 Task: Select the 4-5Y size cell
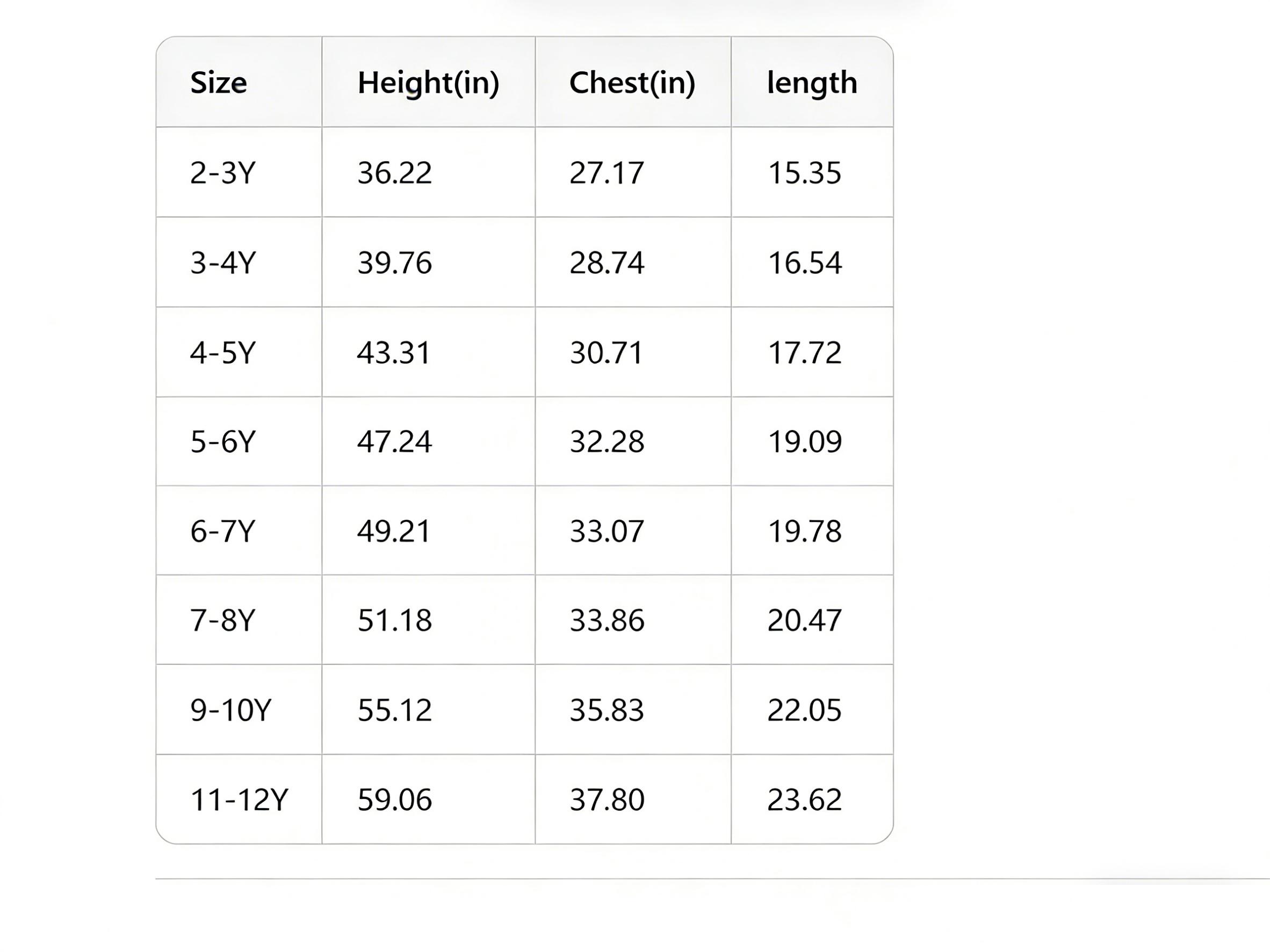[x=223, y=352]
